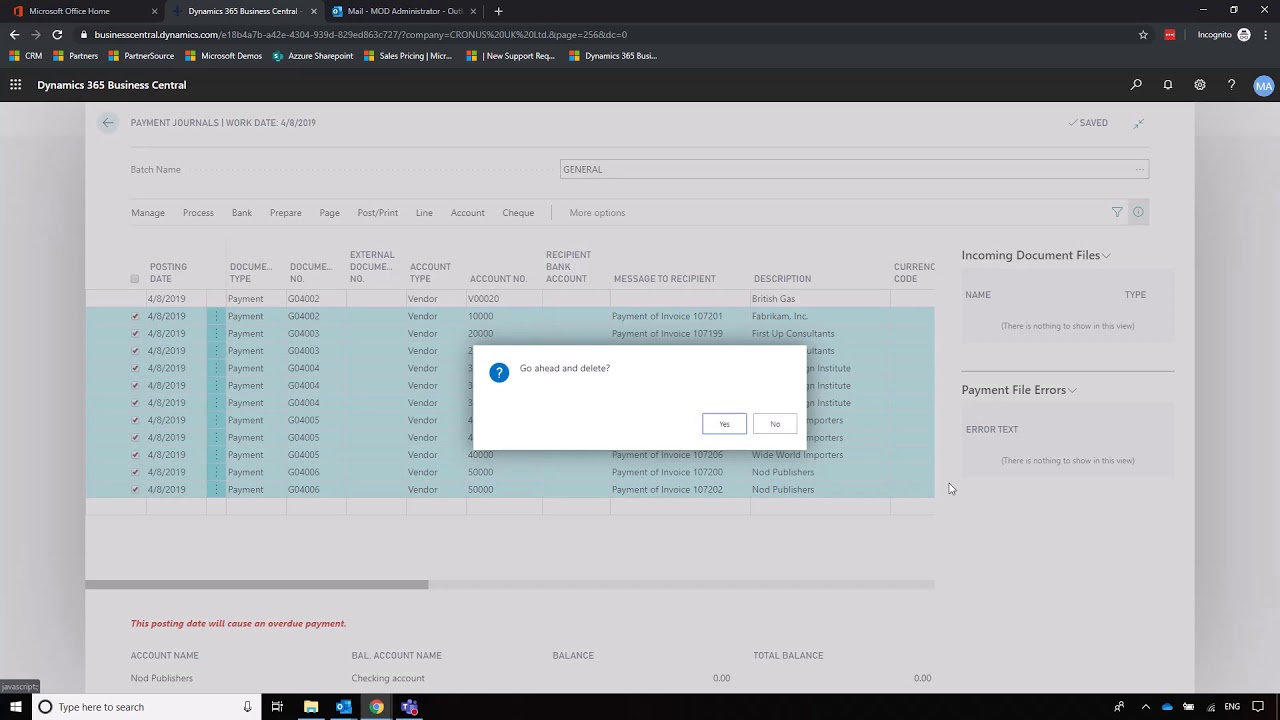Viewport: 1280px width, 720px height.
Task: Uncheck row for Invoice 107206 payment
Action: [x=135, y=455]
